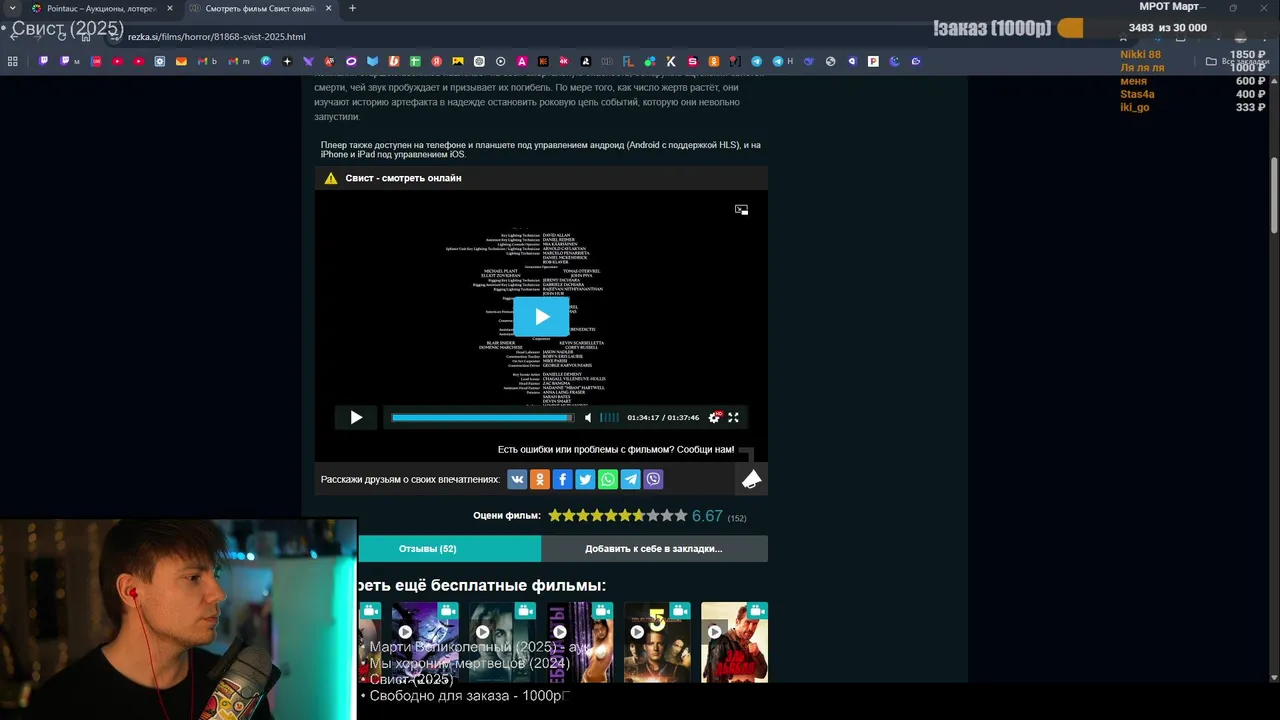Adjust the player volume level bars
The image size is (1280, 720).
pos(609,417)
